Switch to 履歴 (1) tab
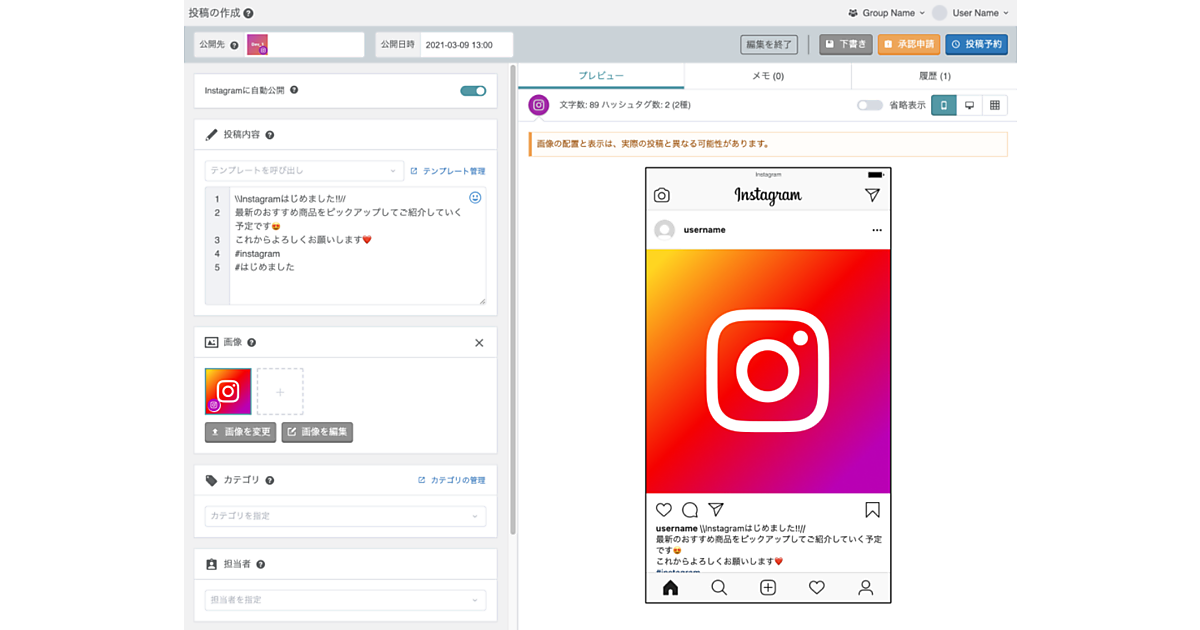1200x630 pixels. [935, 76]
